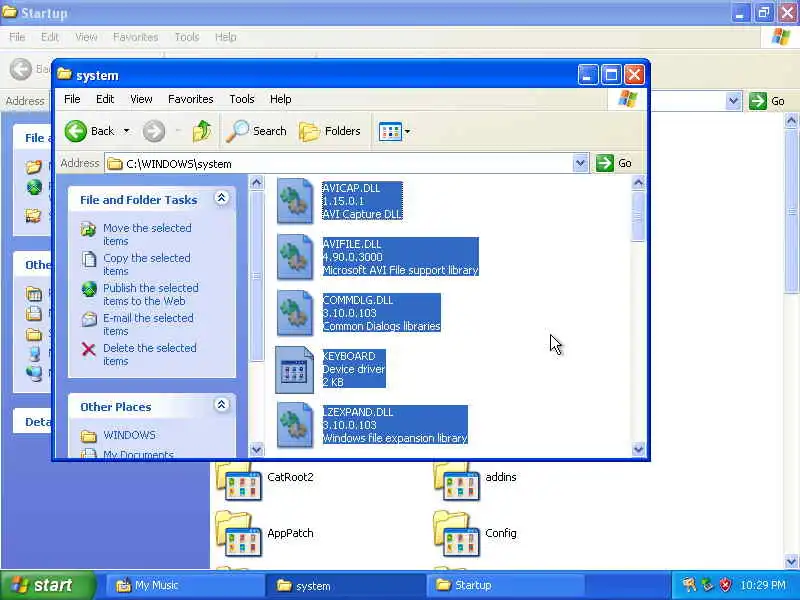Click the Start button
The height and width of the screenshot is (600, 800).
click(47, 585)
